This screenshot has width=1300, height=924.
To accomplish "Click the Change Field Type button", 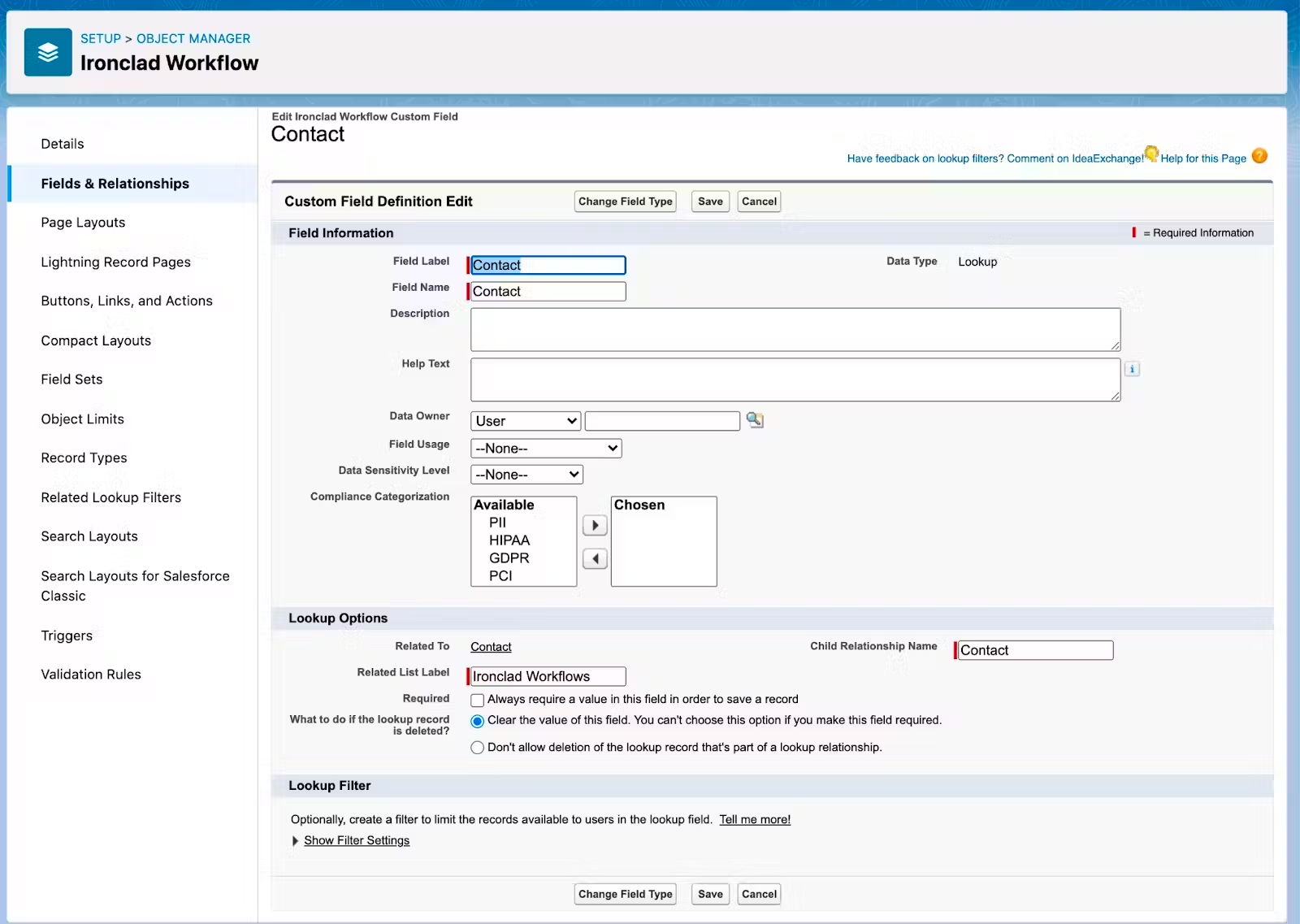I will [624, 202].
